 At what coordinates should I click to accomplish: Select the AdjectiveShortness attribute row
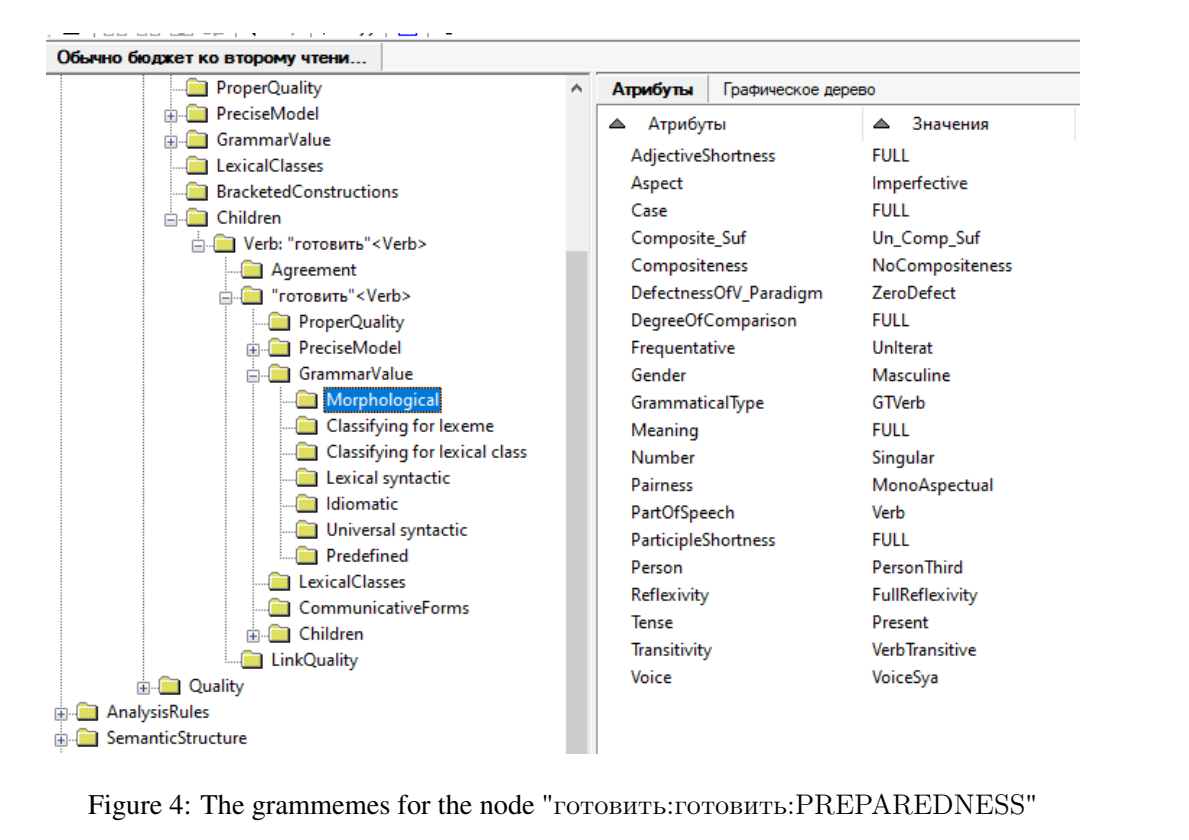[x=703, y=155]
